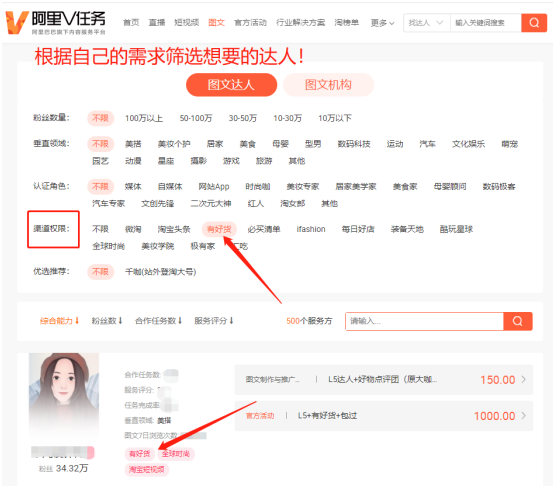Choose the 淘宝头条 channel permission
This screenshot has width=553, height=489.
point(174,229)
